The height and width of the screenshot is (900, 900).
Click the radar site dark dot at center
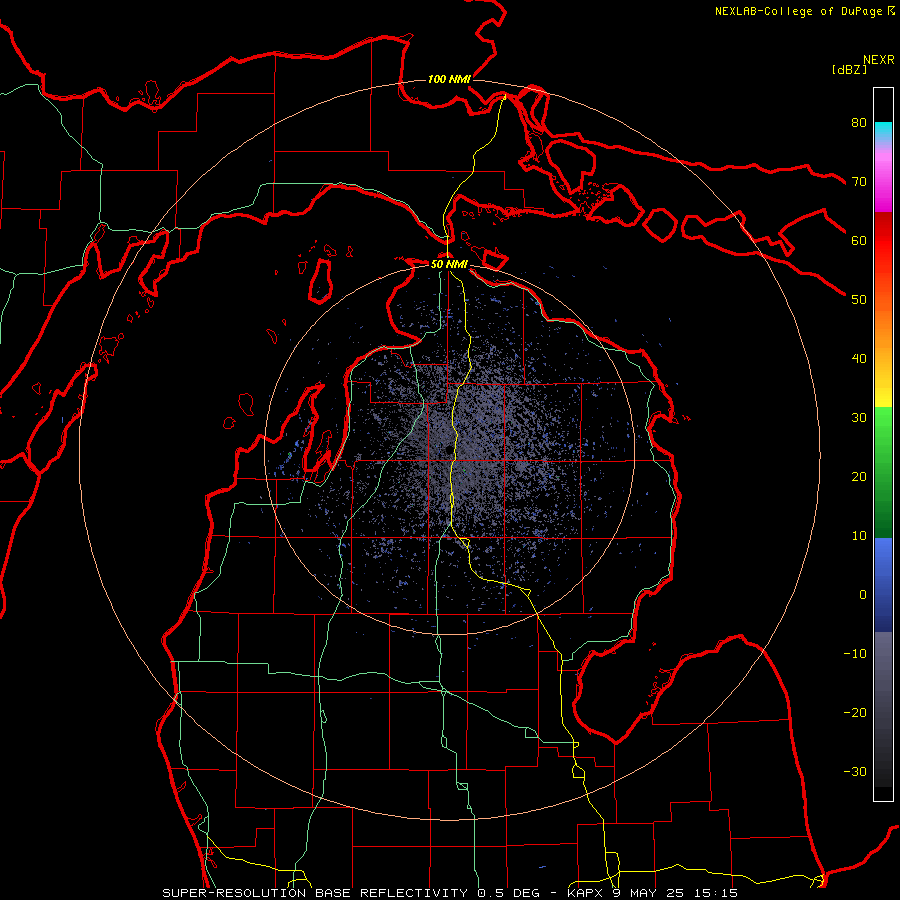tap(448, 450)
